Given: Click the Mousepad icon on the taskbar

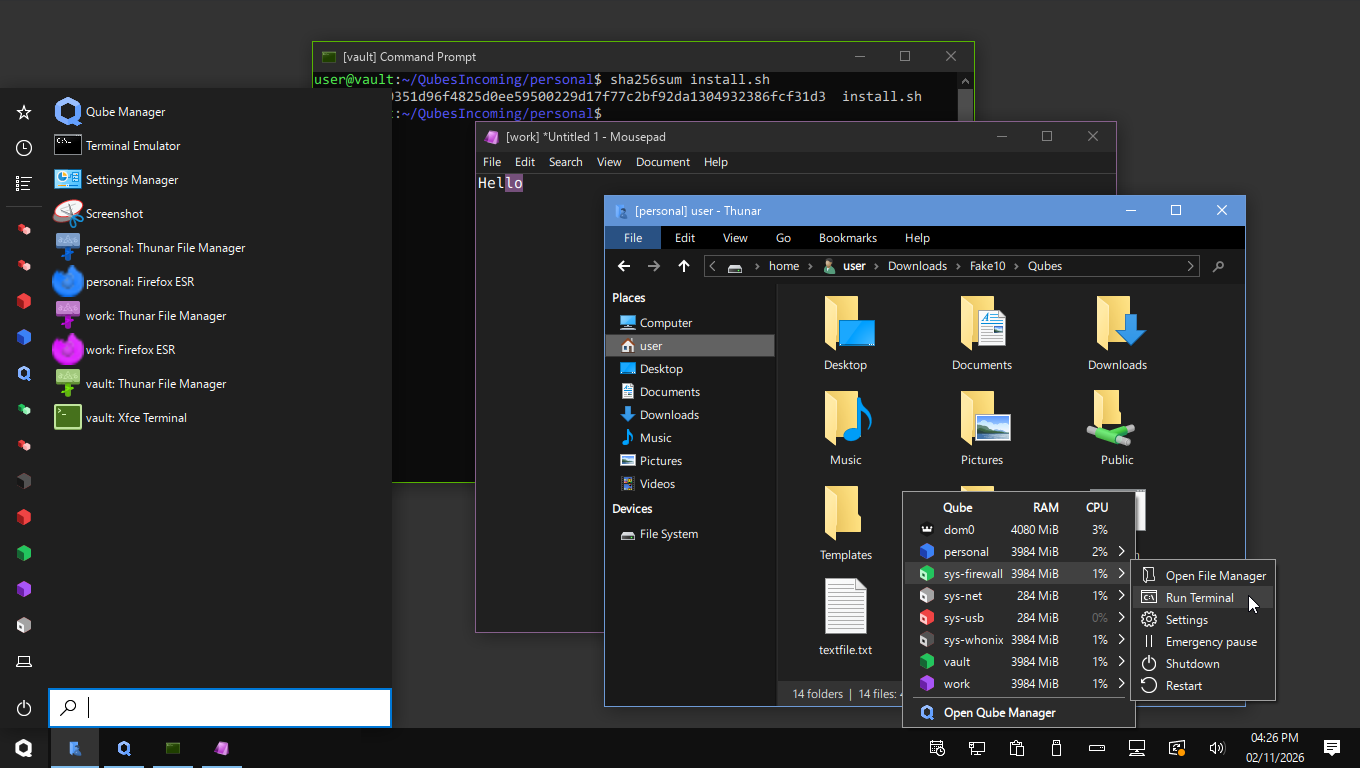Looking at the screenshot, I should point(221,748).
